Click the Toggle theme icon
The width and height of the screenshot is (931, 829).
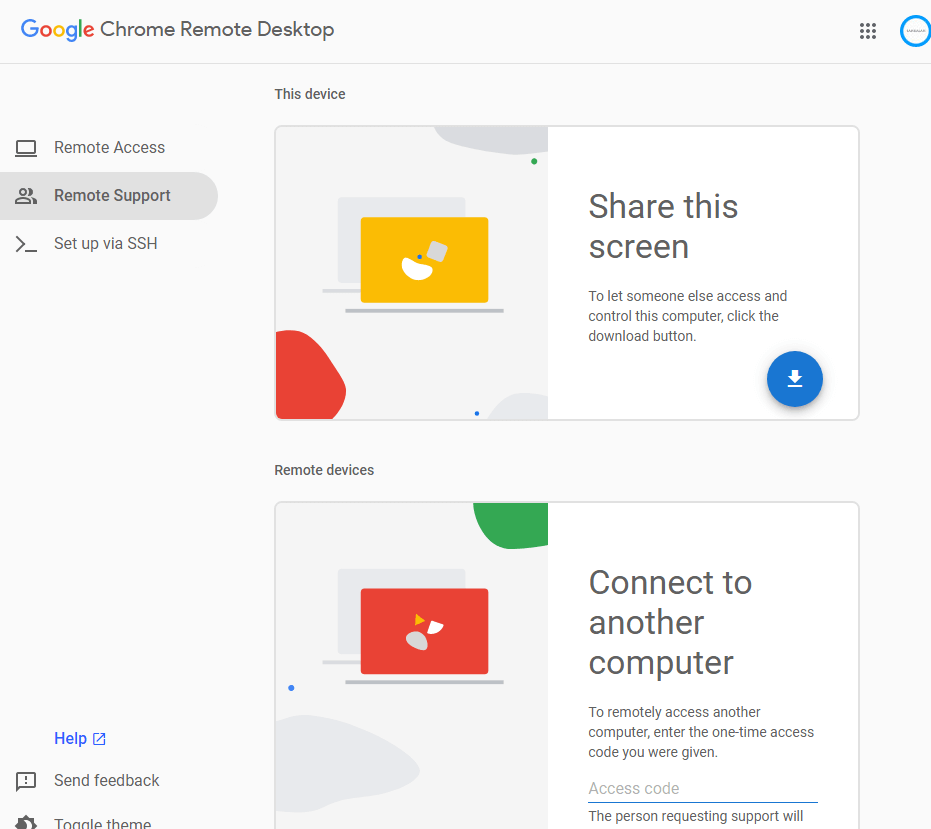click(26, 823)
